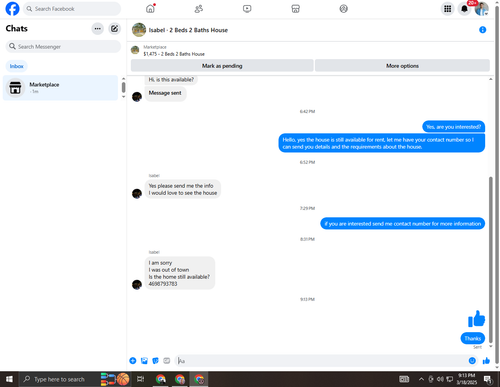
Task: Click Isabel's avatar beside 'I am sorry' message
Action: pos(137,284)
